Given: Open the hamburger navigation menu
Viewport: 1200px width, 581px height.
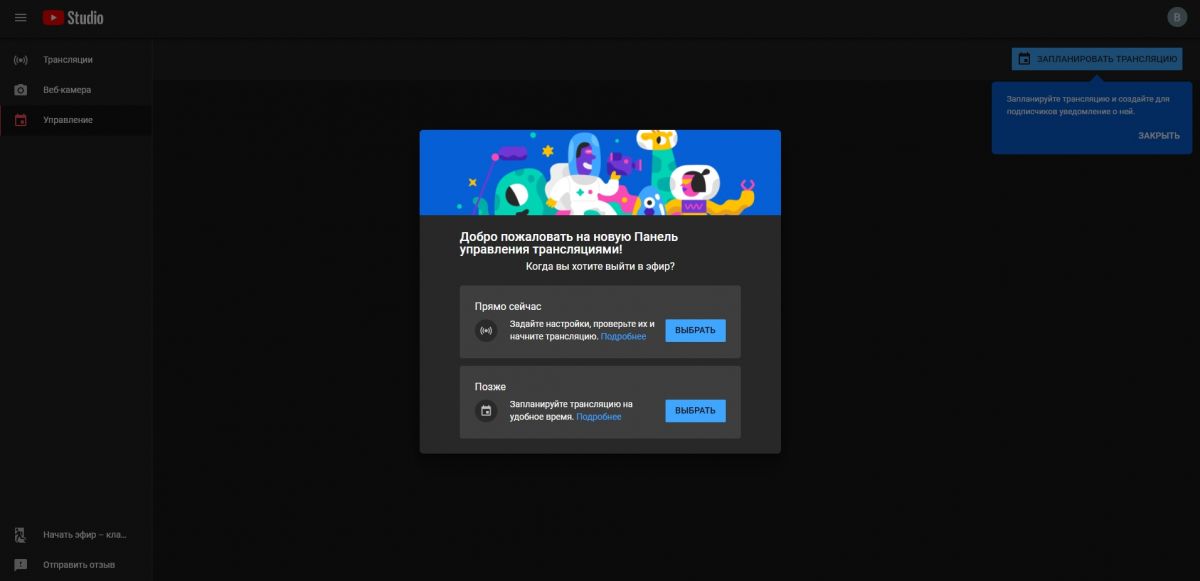Looking at the screenshot, I should pyautogui.click(x=20, y=18).
